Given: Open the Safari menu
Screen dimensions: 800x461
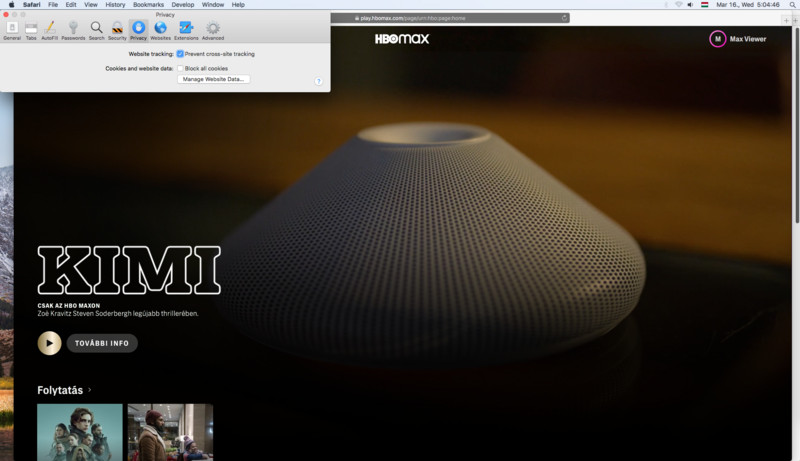Looking at the screenshot, I should click(x=32, y=5).
